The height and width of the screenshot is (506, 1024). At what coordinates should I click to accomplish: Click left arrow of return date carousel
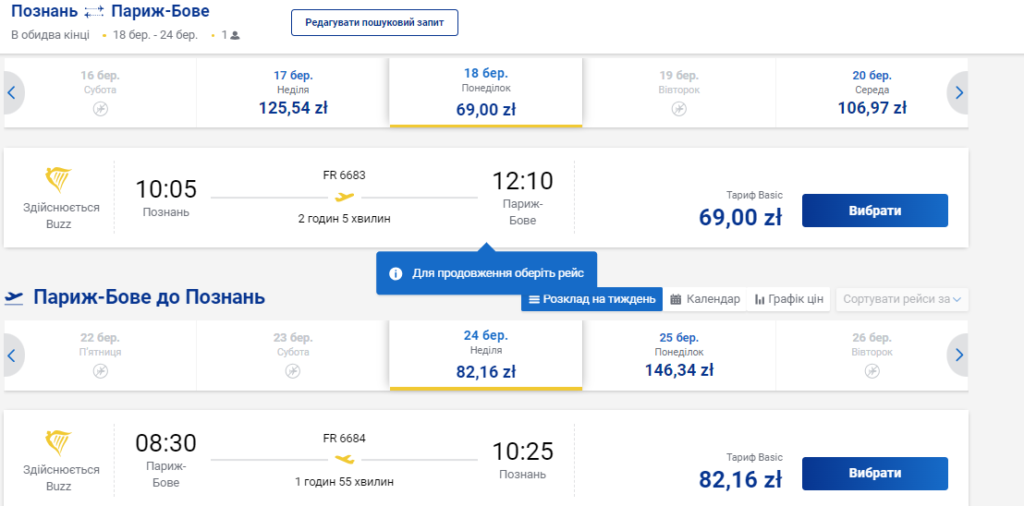pos(11,355)
